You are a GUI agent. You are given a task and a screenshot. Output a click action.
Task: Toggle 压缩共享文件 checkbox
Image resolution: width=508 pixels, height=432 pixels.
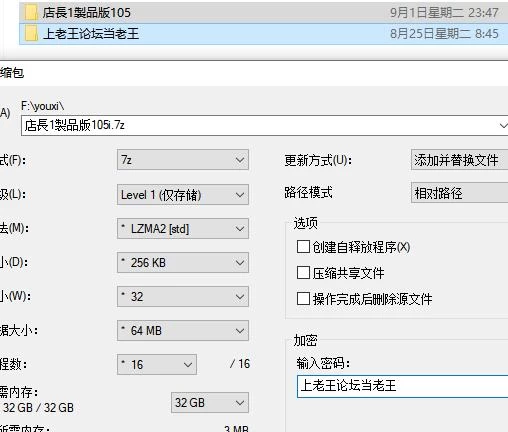click(303, 273)
